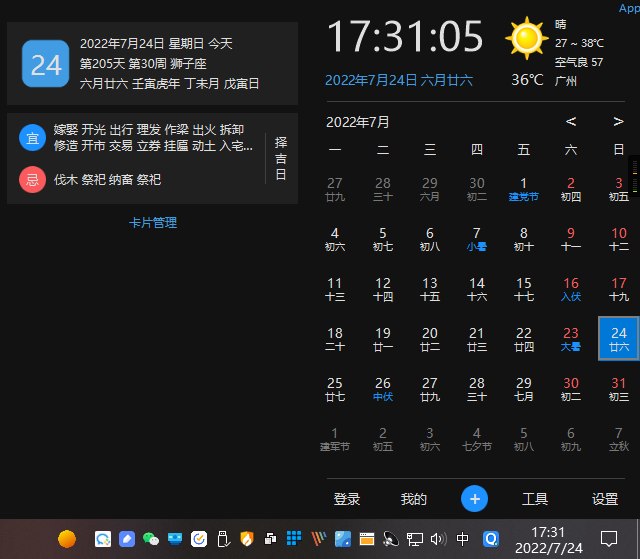
Task: Click the colored stripes tray icon
Action: [x=319, y=539]
